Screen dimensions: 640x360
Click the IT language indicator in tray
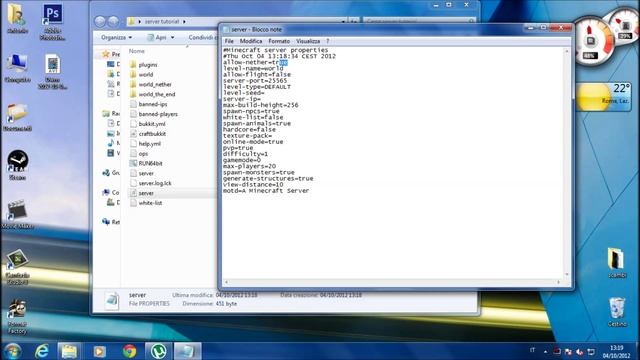point(532,350)
